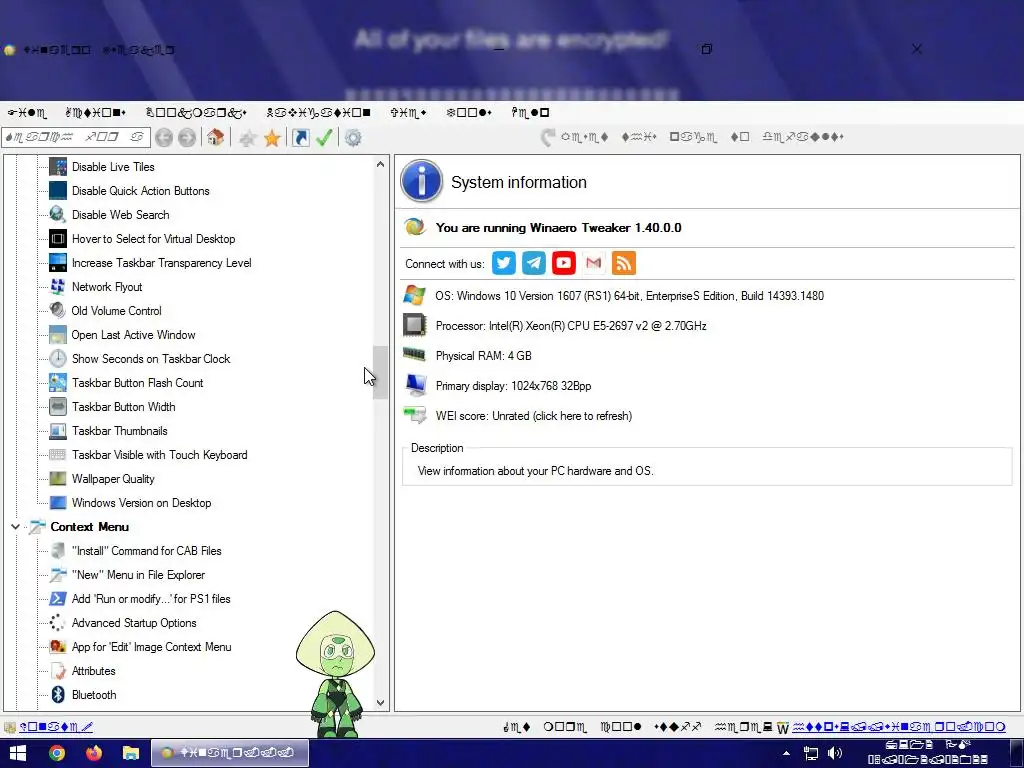Click the Bluetooth icon in the tree
1024x768 pixels.
pos(57,695)
